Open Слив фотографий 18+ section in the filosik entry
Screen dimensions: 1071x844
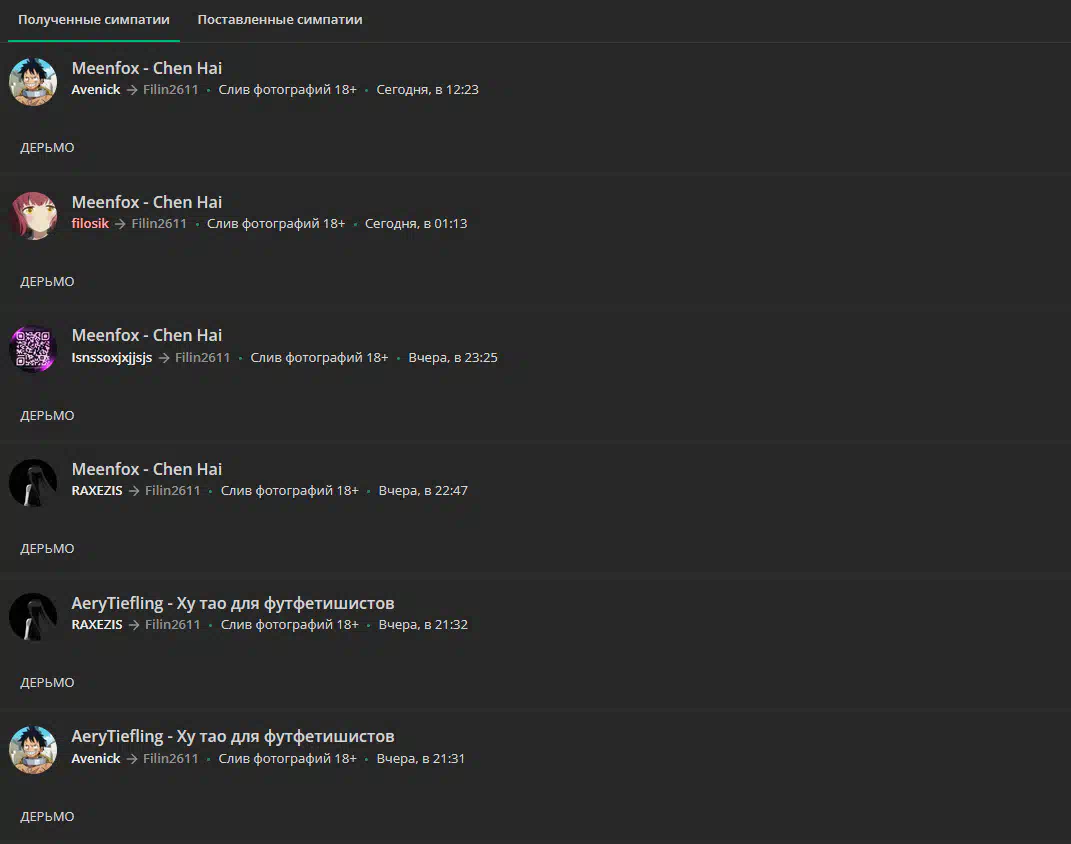point(276,223)
